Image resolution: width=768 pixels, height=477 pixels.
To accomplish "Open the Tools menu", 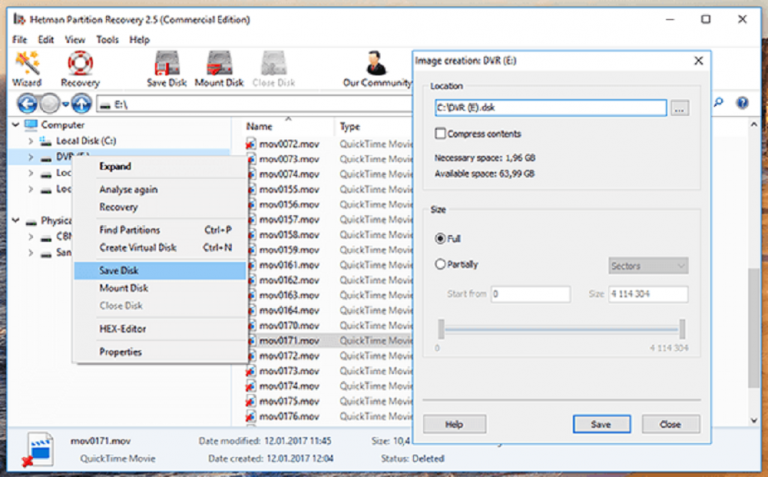I will tap(107, 40).
